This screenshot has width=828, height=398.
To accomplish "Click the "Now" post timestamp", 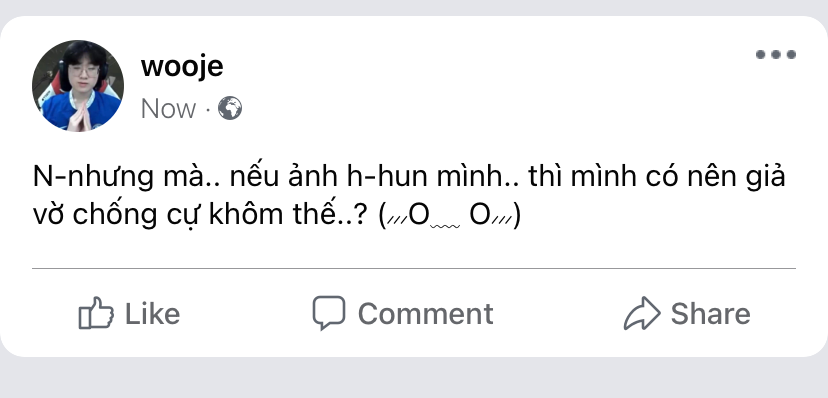I will (x=168, y=109).
